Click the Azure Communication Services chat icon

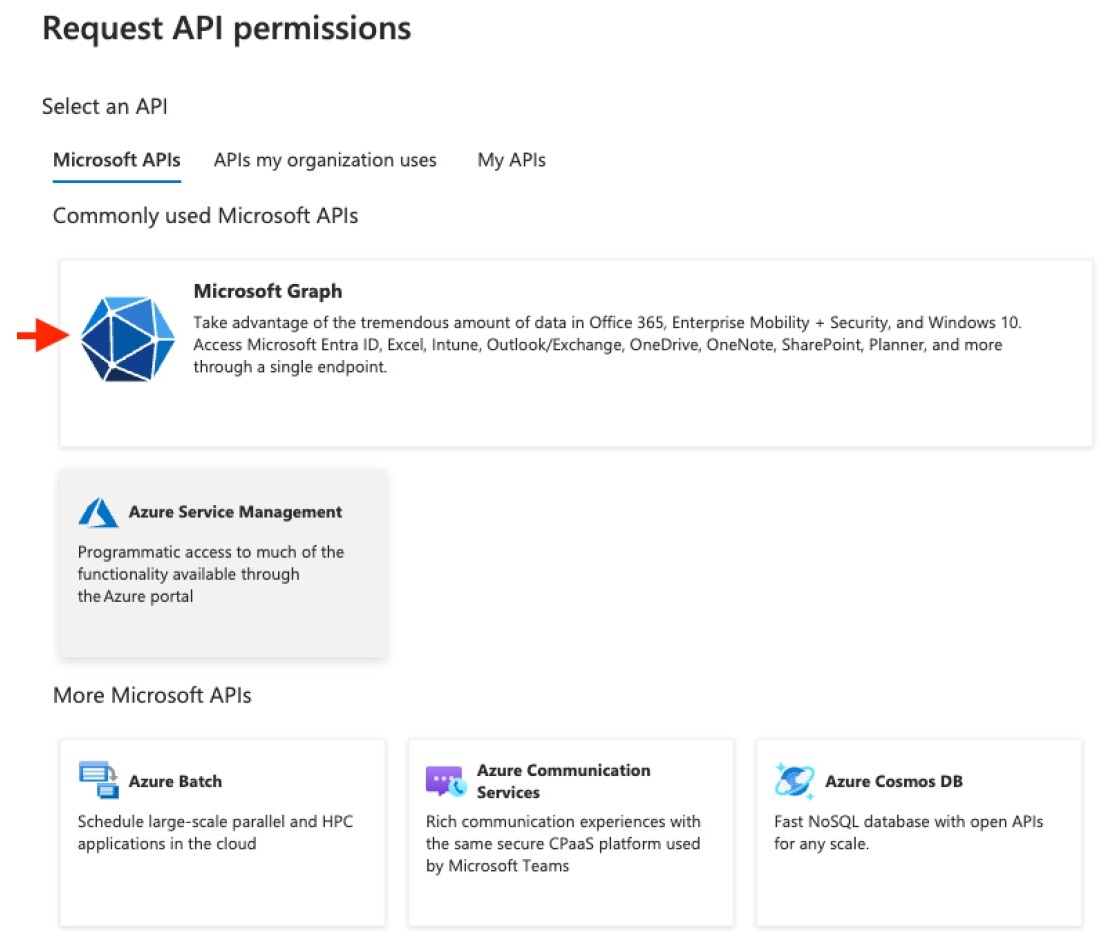coord(446,781)
